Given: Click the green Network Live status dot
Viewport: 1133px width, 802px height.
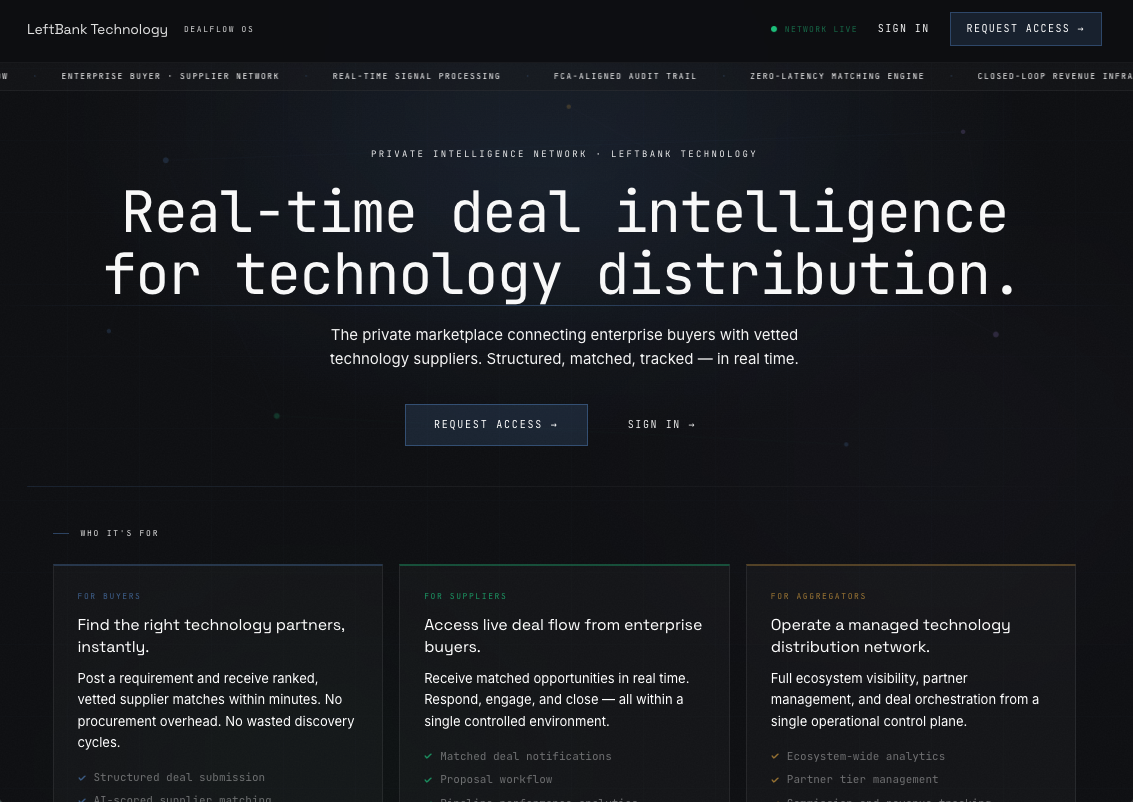Looking at the screenshot, I should point(774,29).
